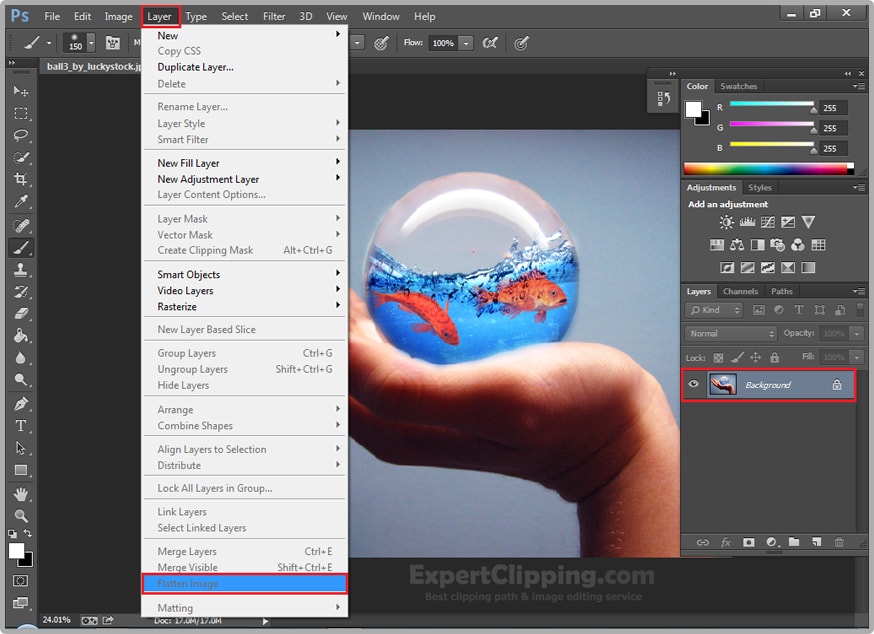Select the Crop tool
The width and height of the screenshot is (874, 634).
coord(20,179)
